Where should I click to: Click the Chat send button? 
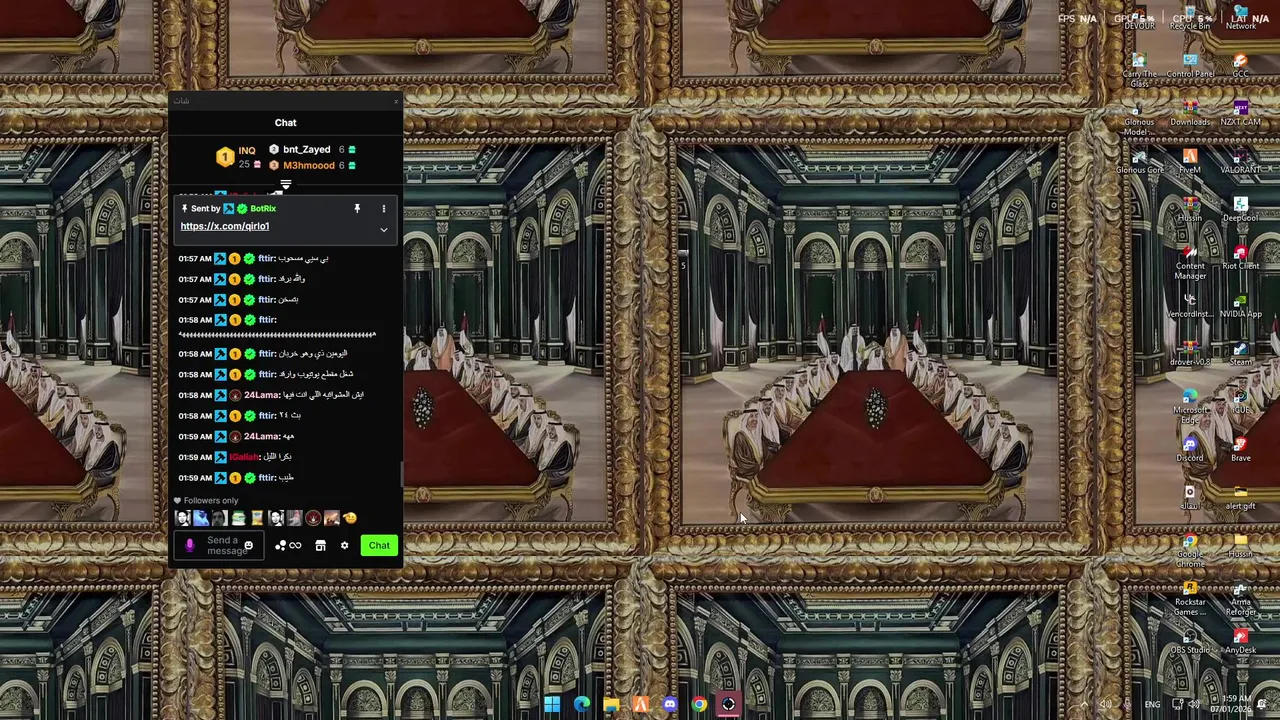pos(379,545)
